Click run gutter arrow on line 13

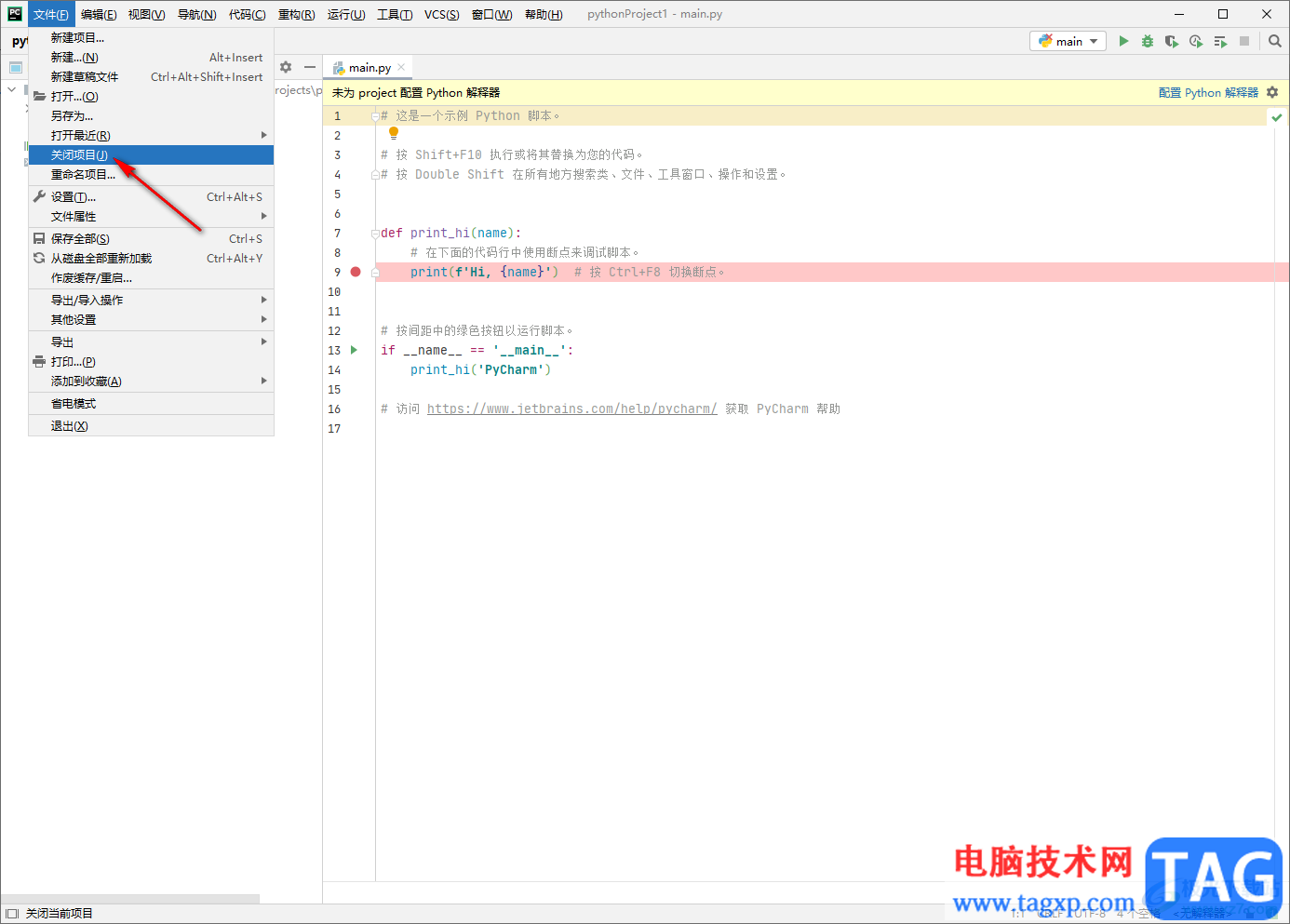(354, 350)
